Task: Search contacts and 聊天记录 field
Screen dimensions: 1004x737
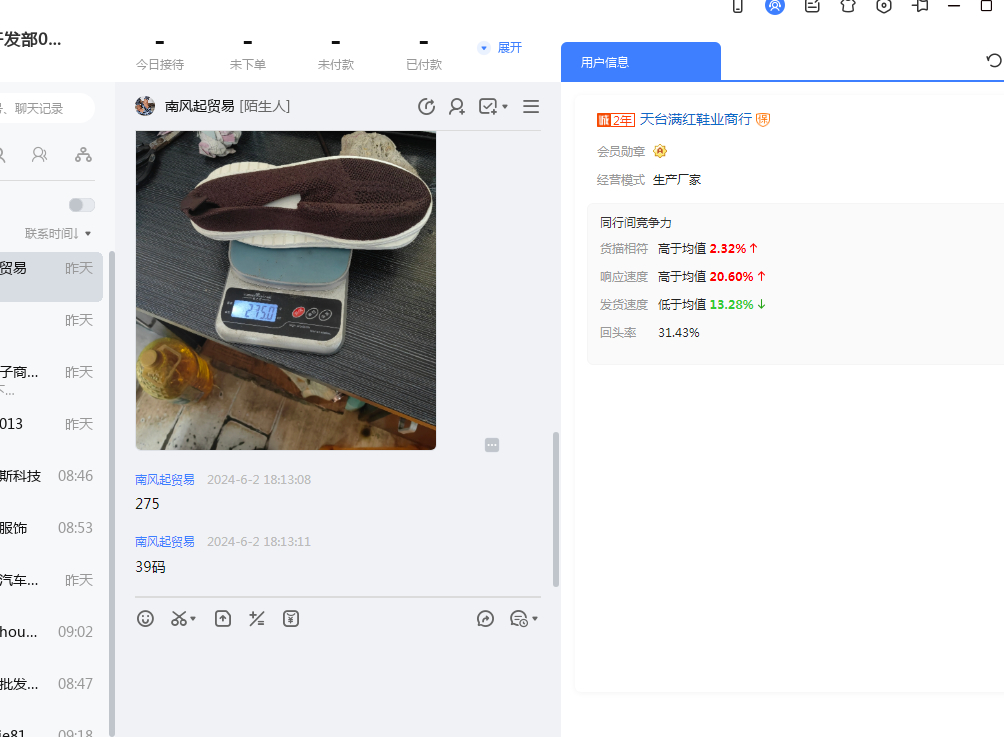Action: [45, 108]
